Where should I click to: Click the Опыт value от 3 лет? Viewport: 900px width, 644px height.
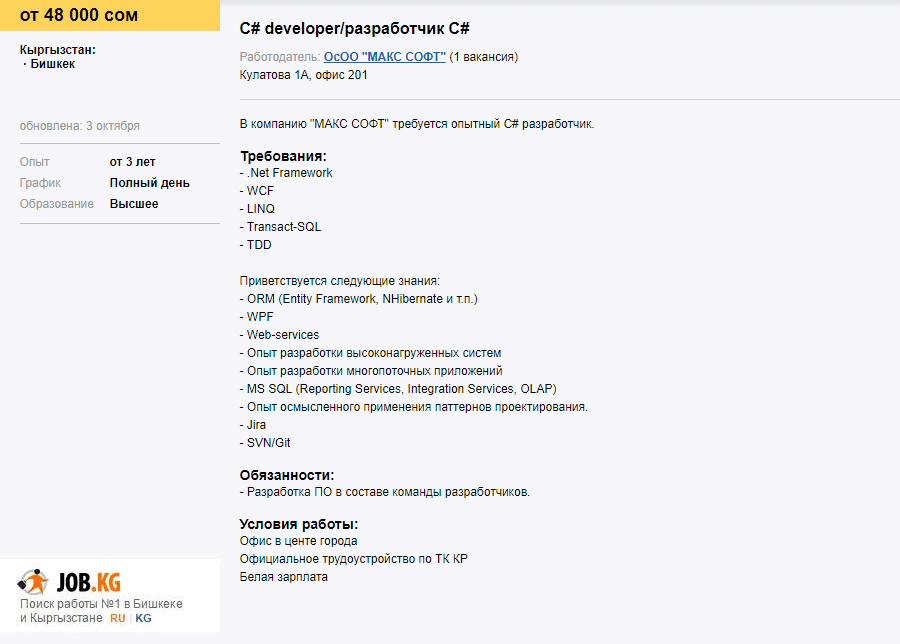pyautogui.click(x=133, y=162)
